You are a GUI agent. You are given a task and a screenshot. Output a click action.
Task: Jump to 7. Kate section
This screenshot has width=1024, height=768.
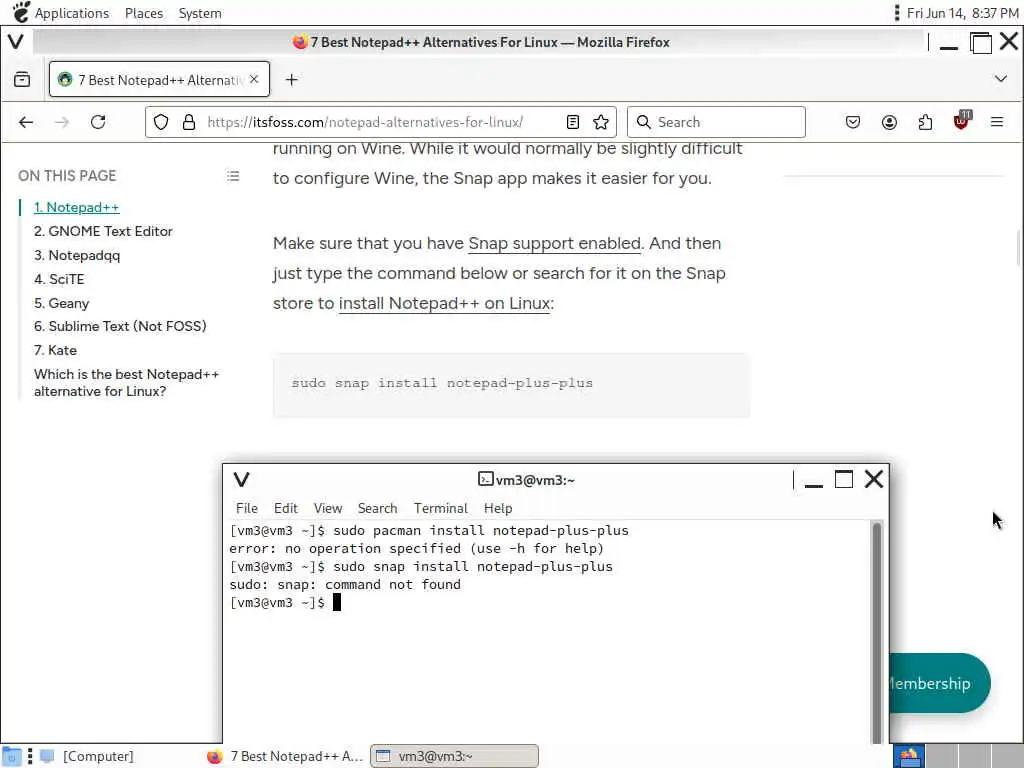click(56, 350)
